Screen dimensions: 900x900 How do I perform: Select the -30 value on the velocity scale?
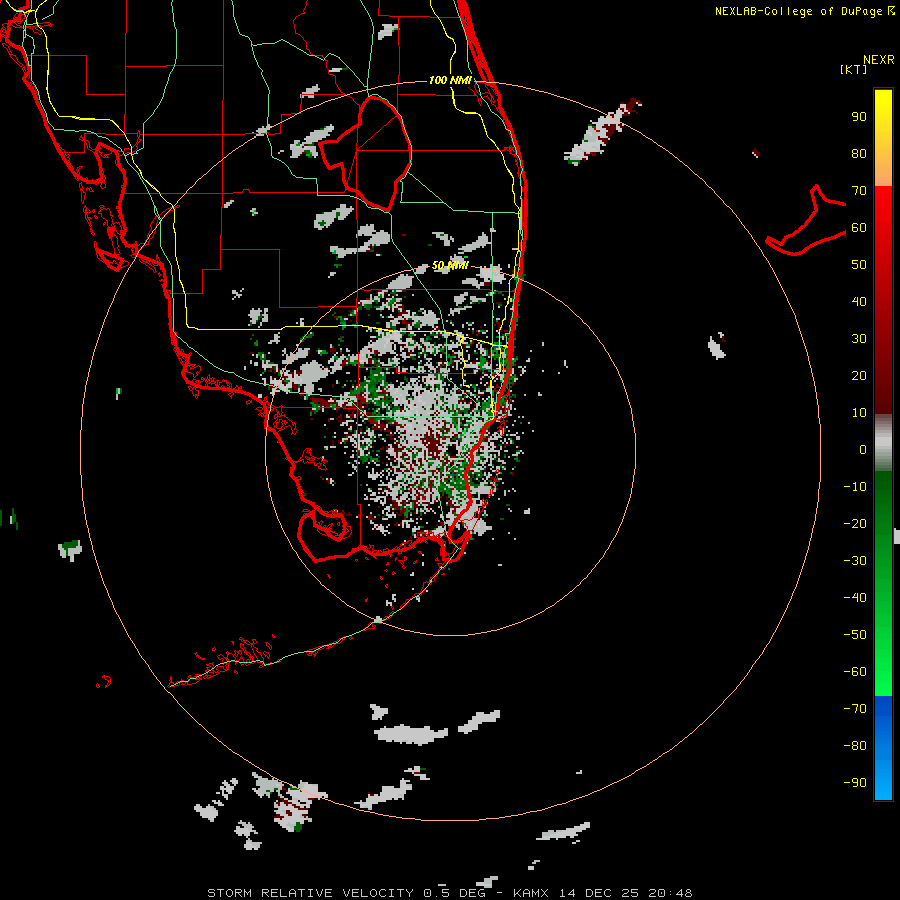[x=855, y=561]
